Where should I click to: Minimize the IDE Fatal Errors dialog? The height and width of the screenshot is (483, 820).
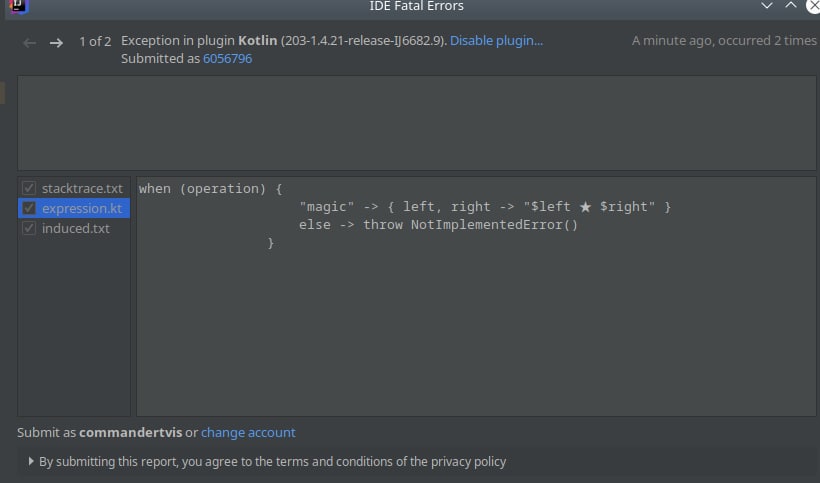[765, 6]
